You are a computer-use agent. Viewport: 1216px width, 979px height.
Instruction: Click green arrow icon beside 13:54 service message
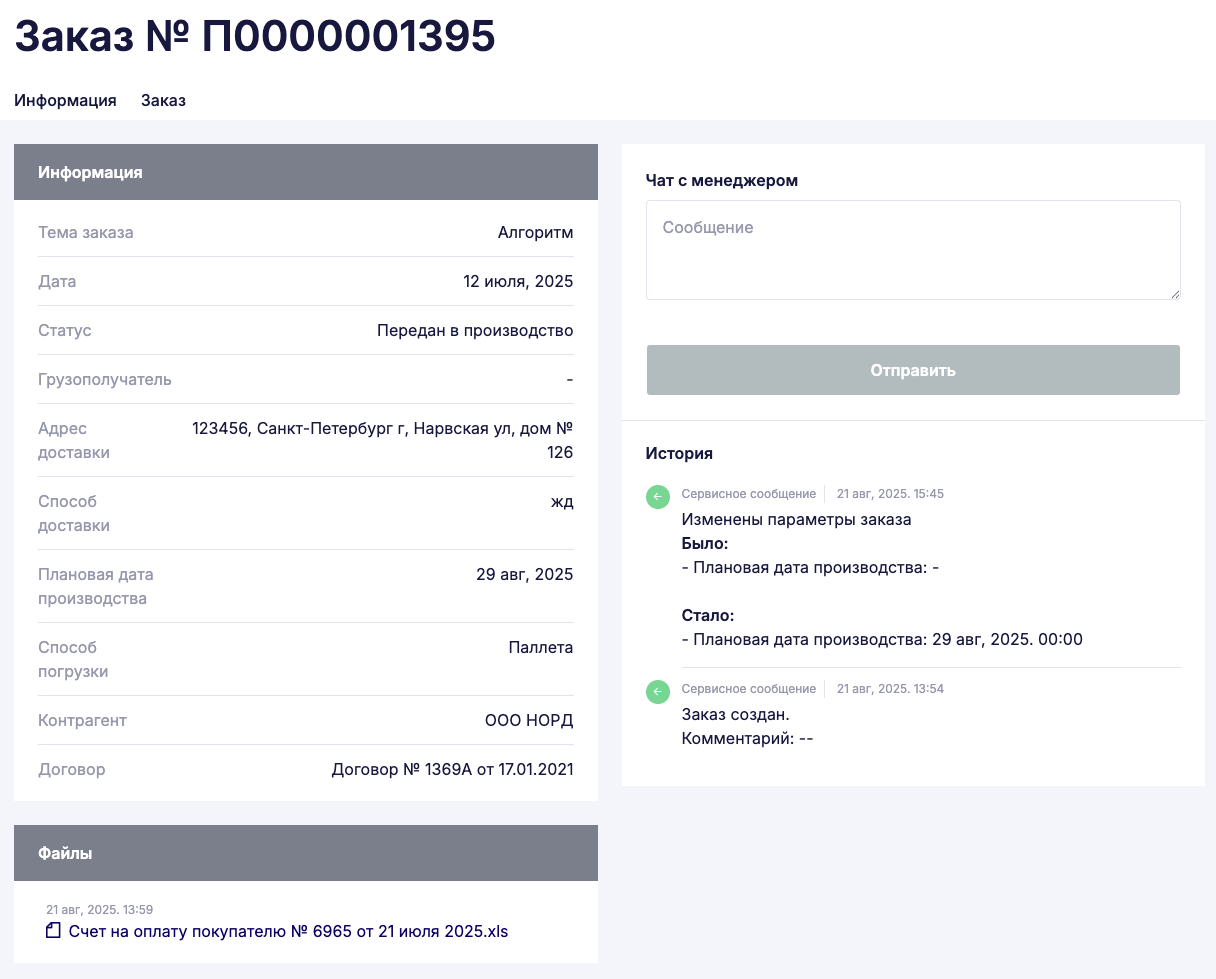(x=657, y=692)
